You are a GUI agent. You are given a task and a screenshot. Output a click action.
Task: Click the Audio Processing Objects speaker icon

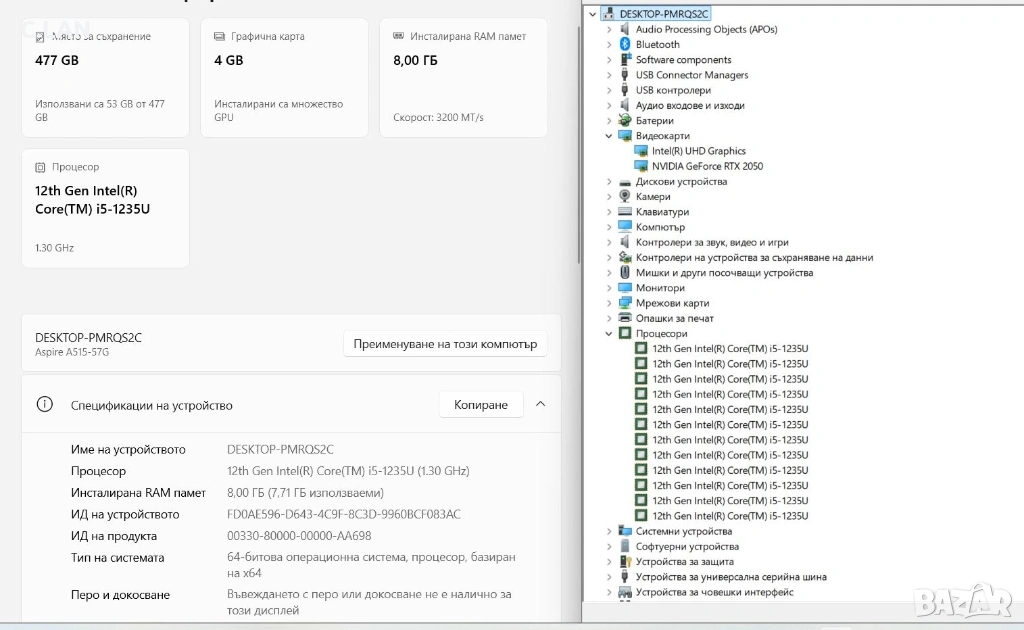pyautogui.click(x=625, y=30)
